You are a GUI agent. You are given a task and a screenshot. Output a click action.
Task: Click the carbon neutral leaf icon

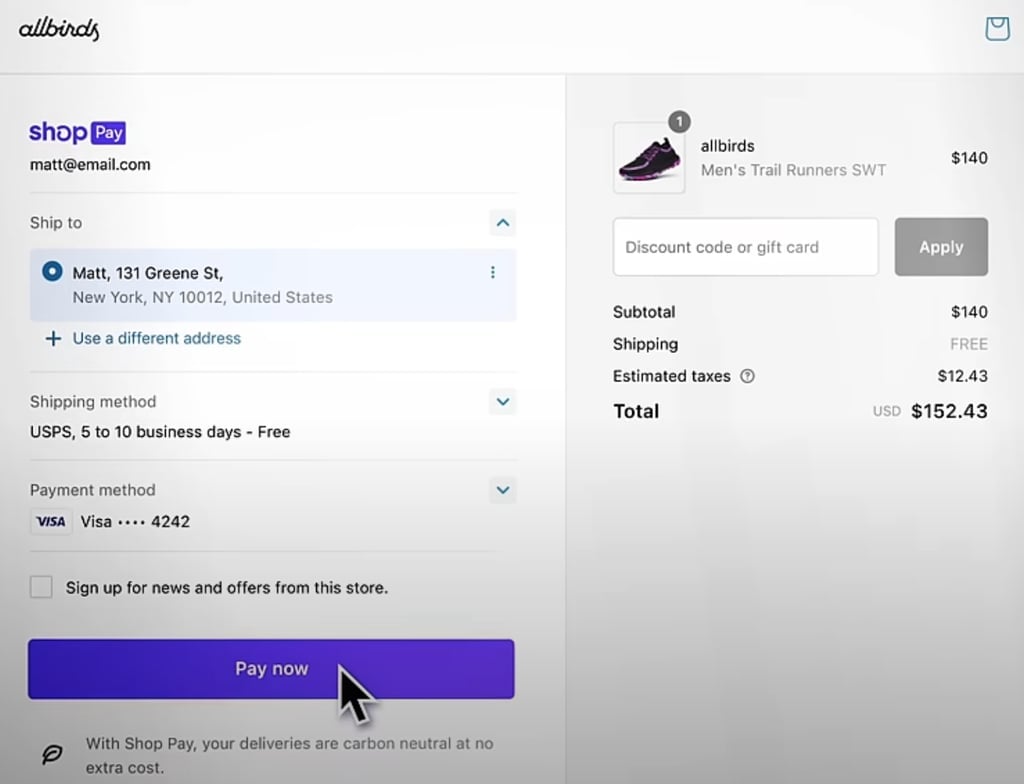point(52,755)
